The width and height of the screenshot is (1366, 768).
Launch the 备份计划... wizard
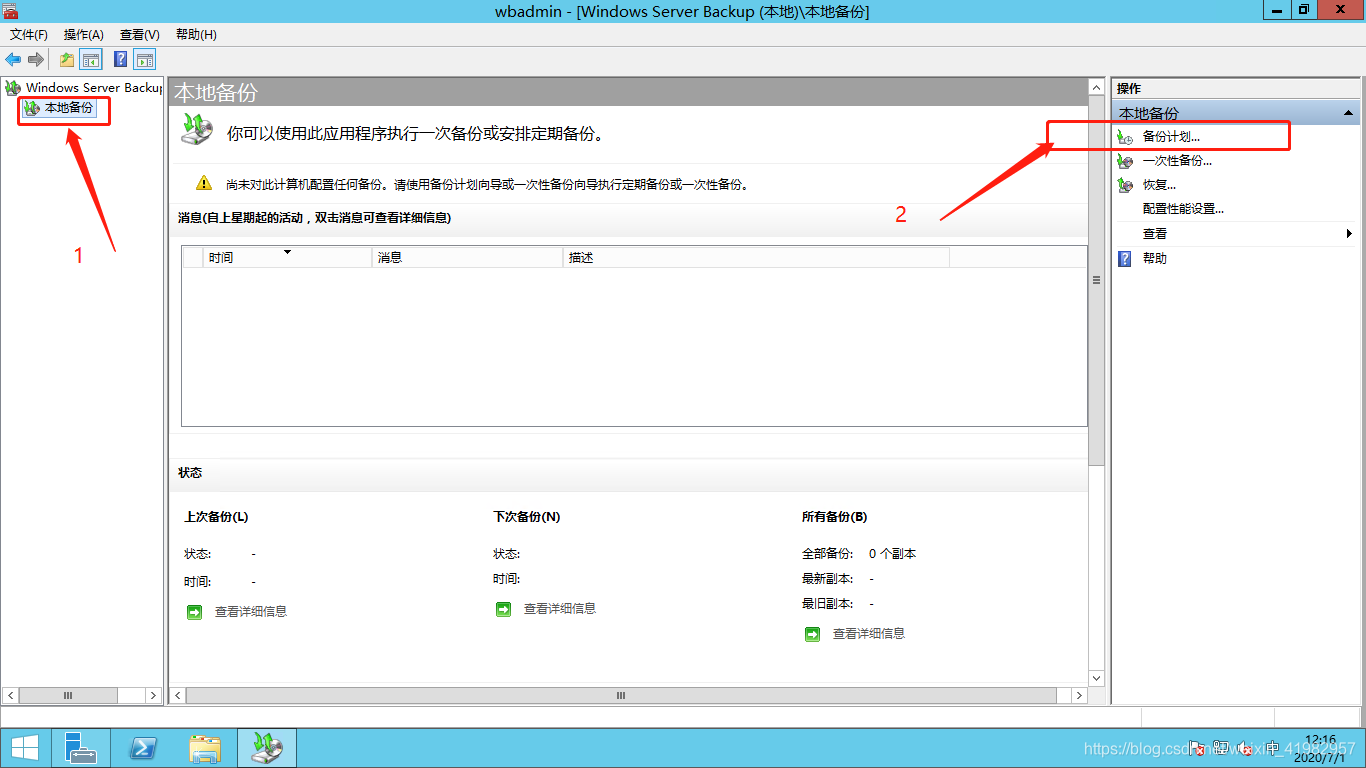point(1171,136)
